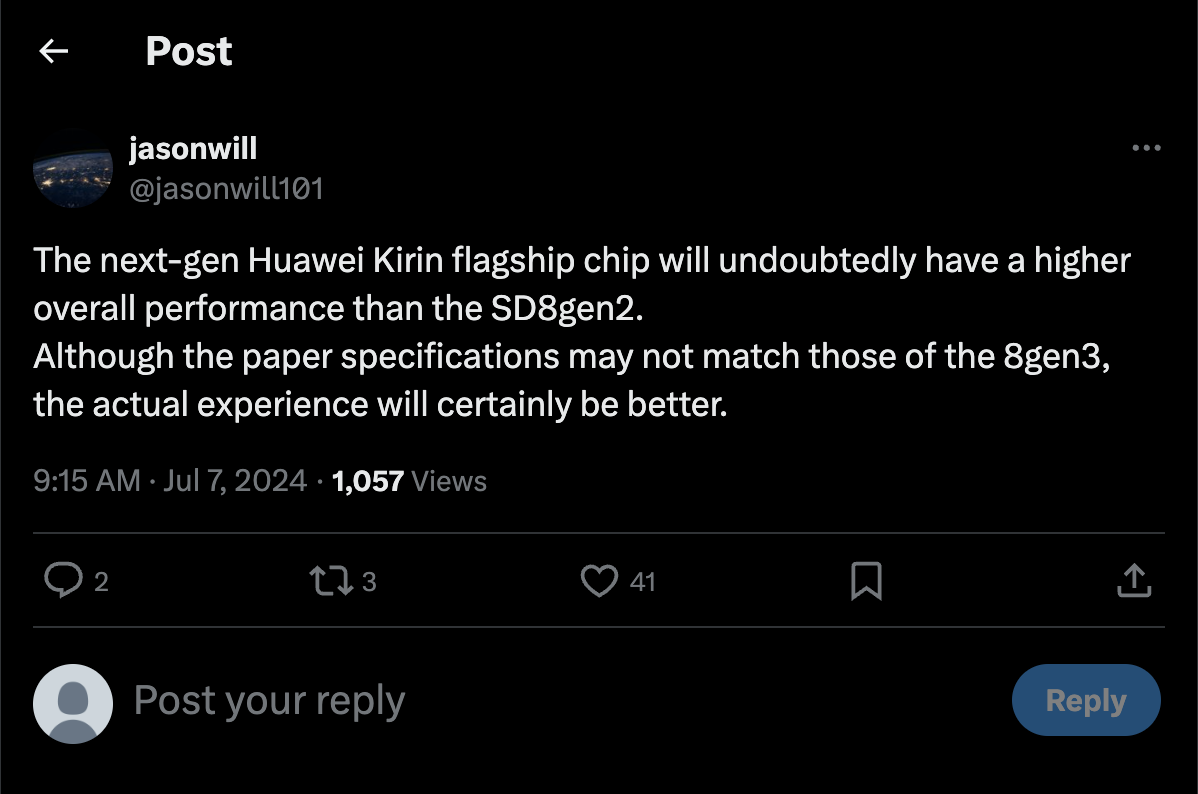Viewport: 1198px width, 794px height.
Task: Click the post text about Huawei Kirin chip
Action: 580,335
